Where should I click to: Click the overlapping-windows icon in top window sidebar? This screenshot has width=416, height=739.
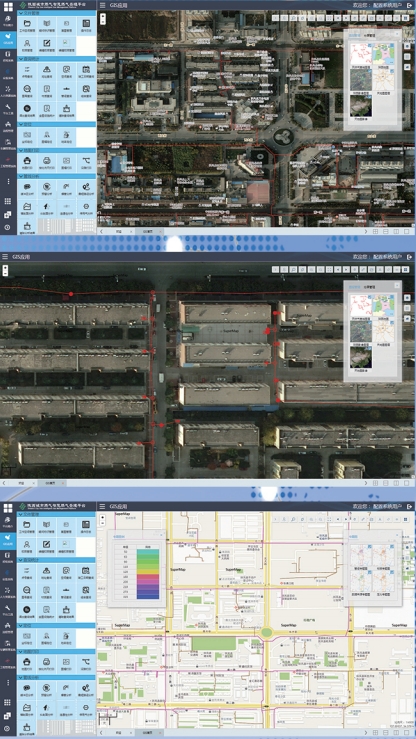[x=8, y=214]
